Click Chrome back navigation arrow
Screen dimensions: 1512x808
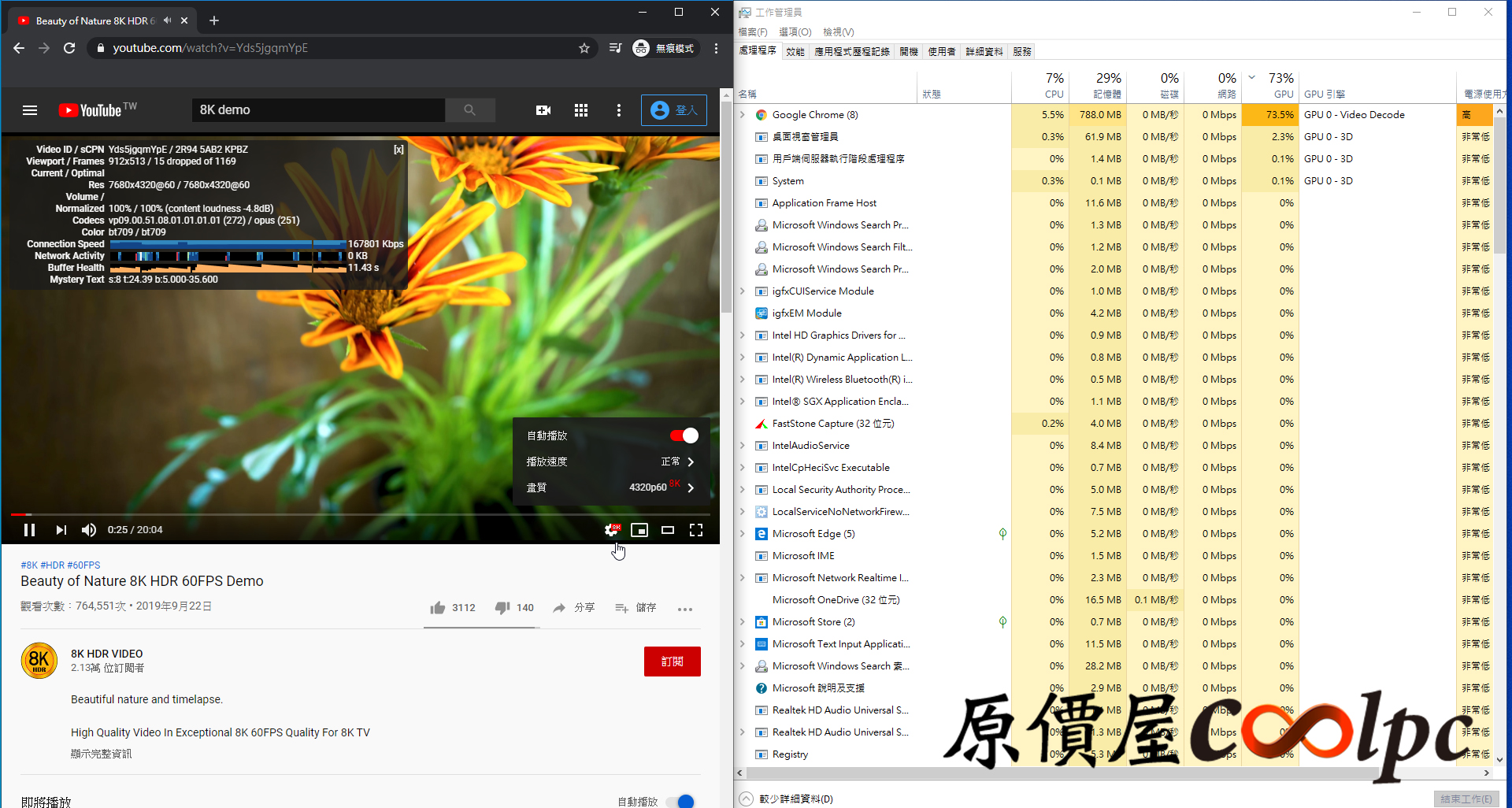click(x=19, y=48)
